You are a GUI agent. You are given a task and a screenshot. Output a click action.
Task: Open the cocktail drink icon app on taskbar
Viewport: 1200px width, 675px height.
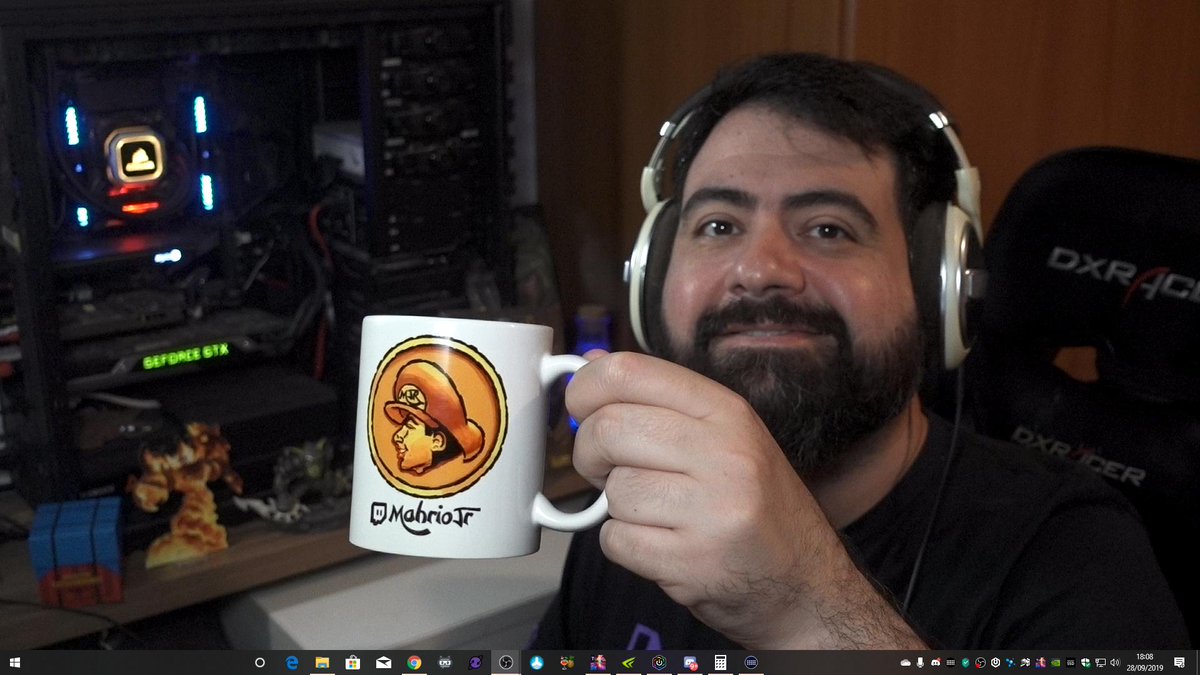[567, 662]
